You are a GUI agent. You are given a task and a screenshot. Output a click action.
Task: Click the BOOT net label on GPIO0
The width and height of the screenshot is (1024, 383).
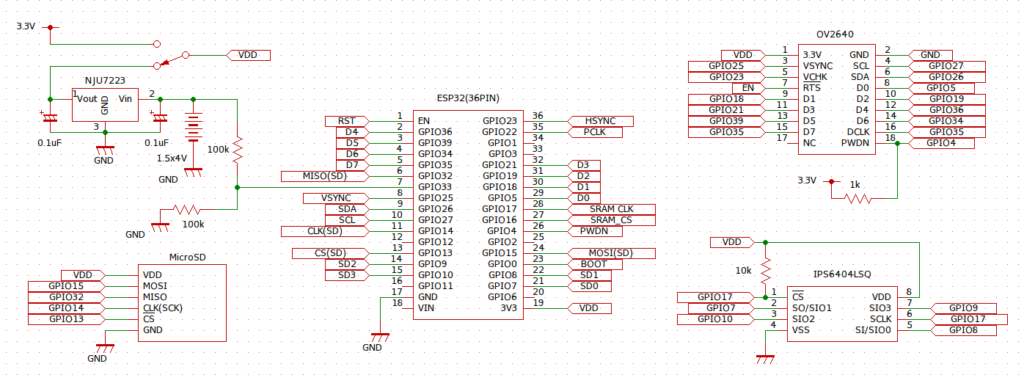[594, 264]
